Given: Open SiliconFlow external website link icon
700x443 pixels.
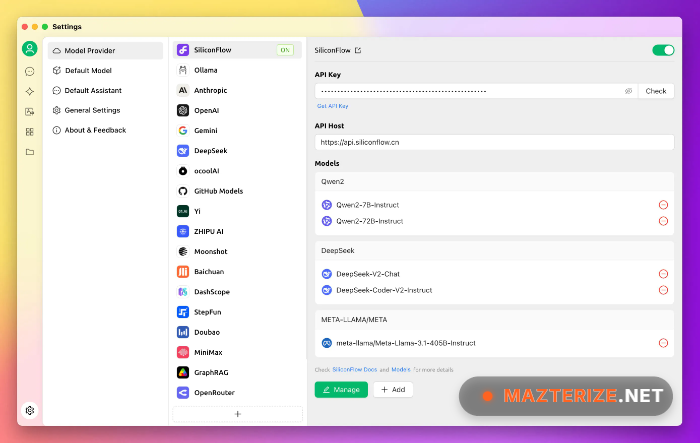Looking at the screenshot, I should click(358, 50).
